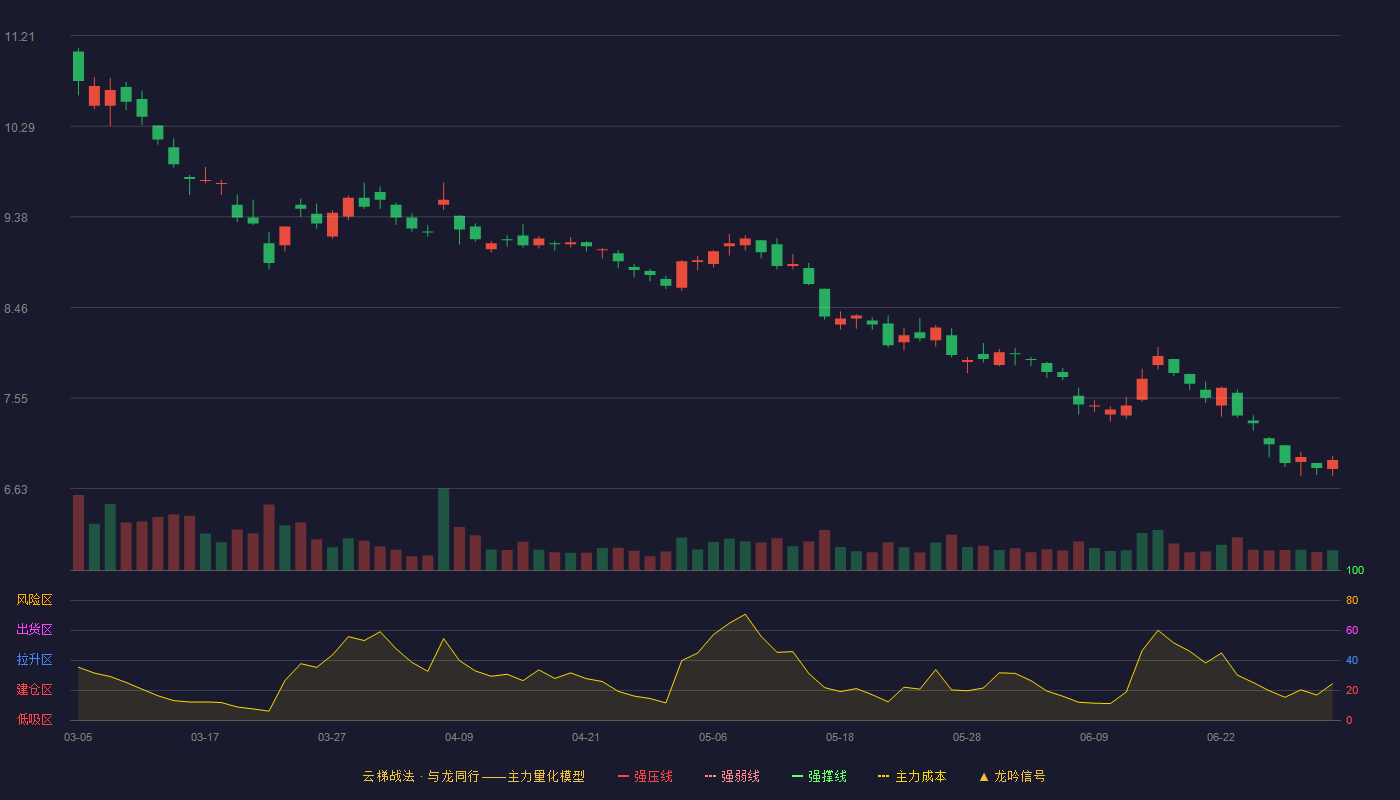The height and width of the screenshot is (800, 1400).
Task: Click the green 100 indicator axis value
Action: point(1355,570)
